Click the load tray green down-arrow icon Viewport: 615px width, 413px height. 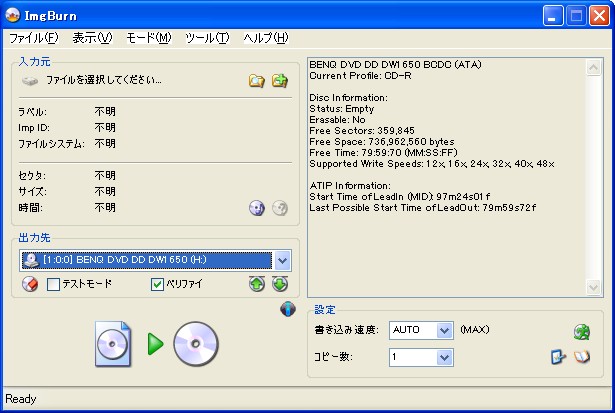(280, 284)
